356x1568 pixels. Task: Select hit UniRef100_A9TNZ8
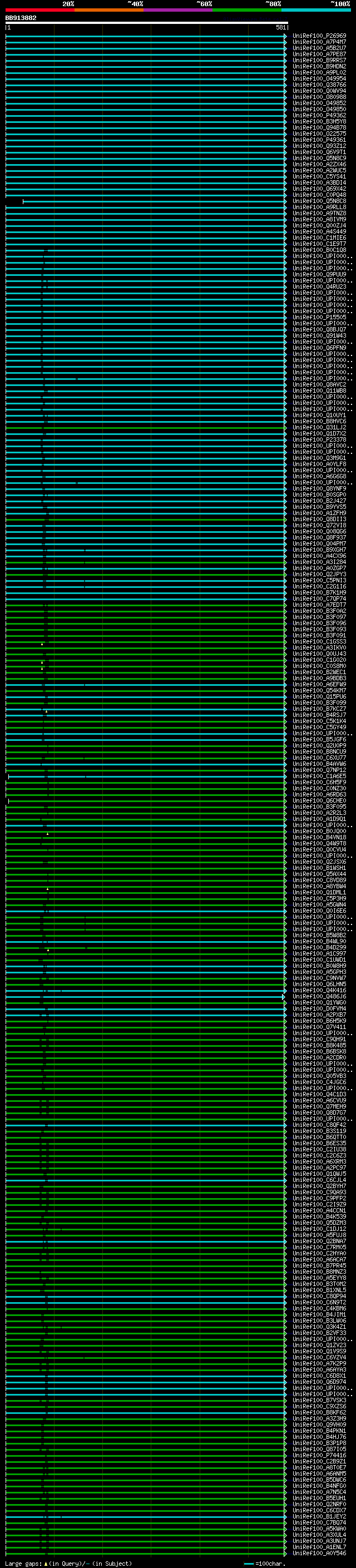coord(319,214)
